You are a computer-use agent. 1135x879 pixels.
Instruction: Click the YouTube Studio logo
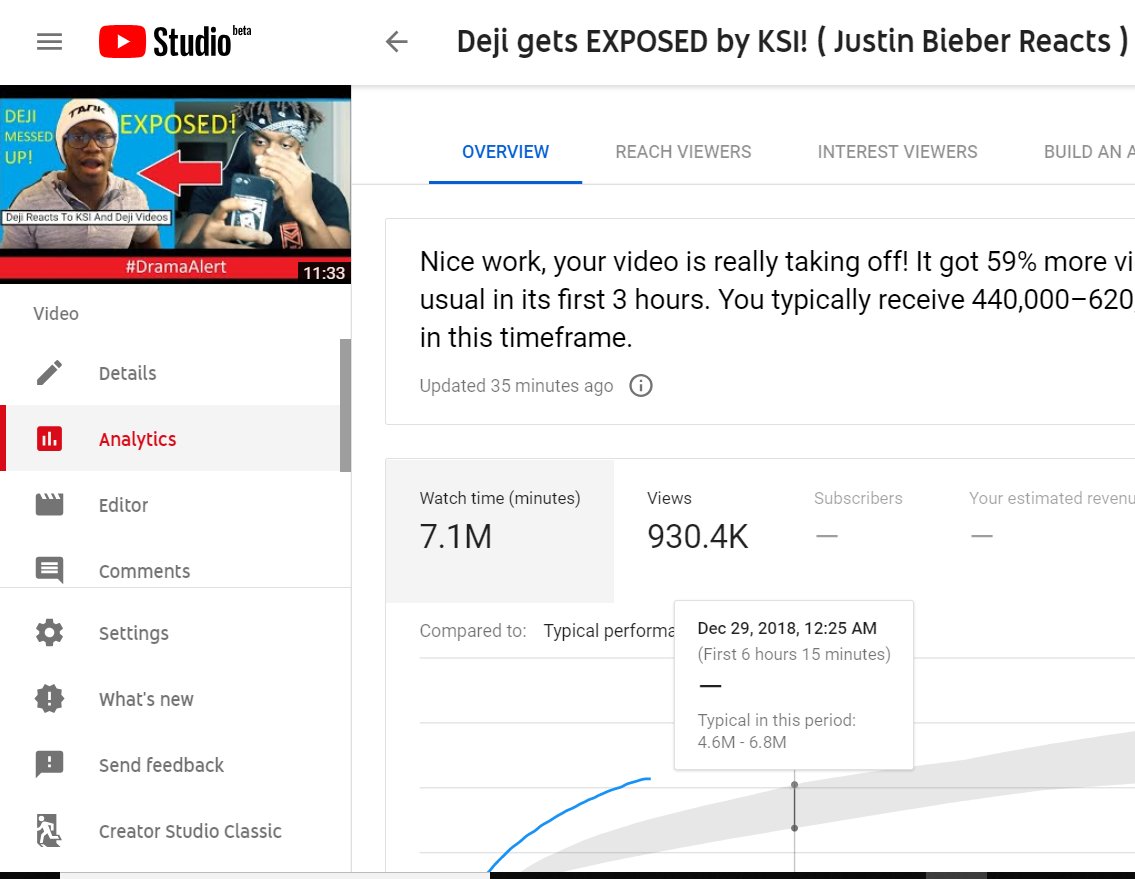175,41
